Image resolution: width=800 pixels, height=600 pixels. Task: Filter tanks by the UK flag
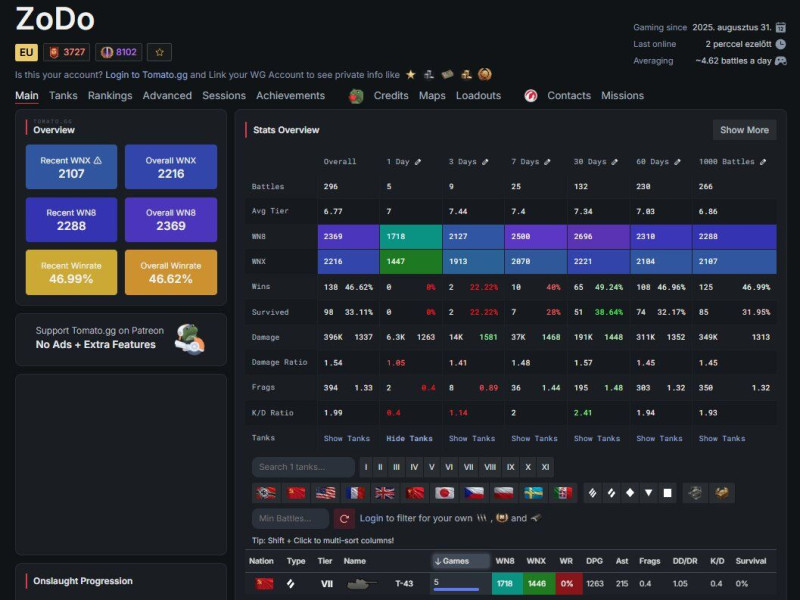[385, 493]
